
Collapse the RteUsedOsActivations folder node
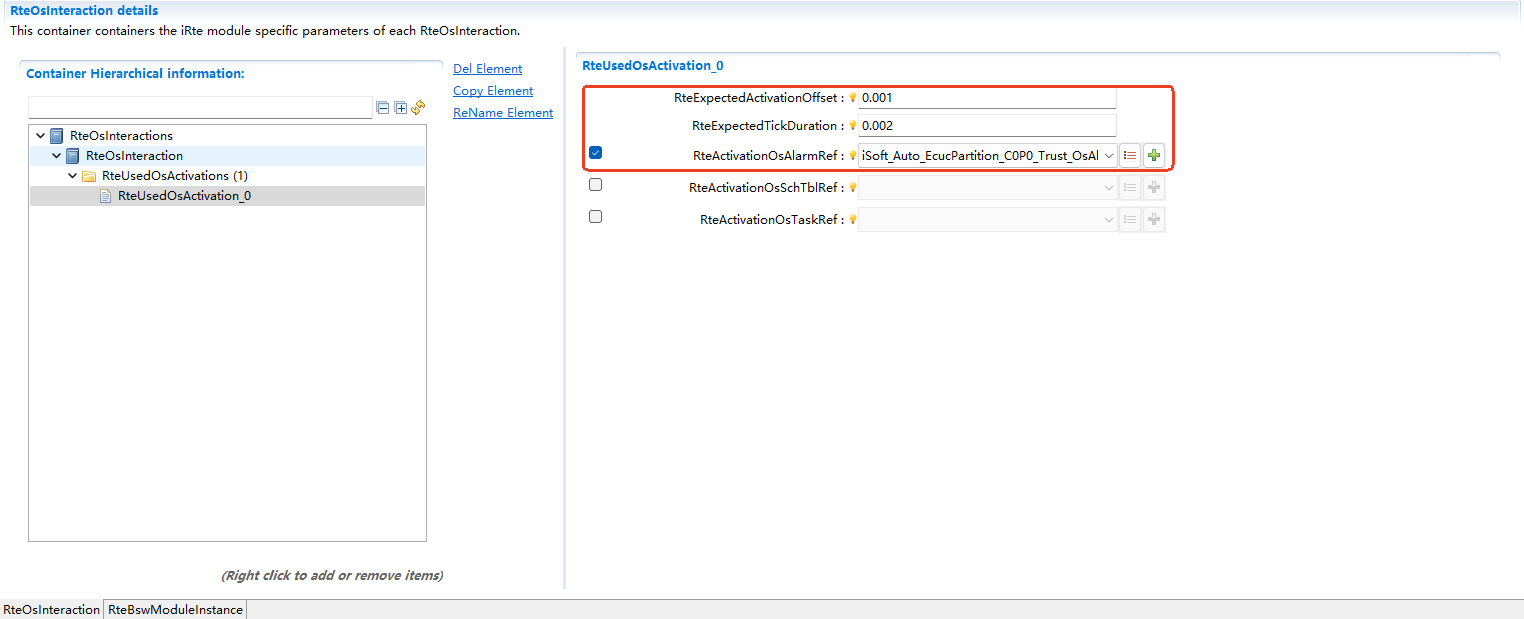[72, 176]
